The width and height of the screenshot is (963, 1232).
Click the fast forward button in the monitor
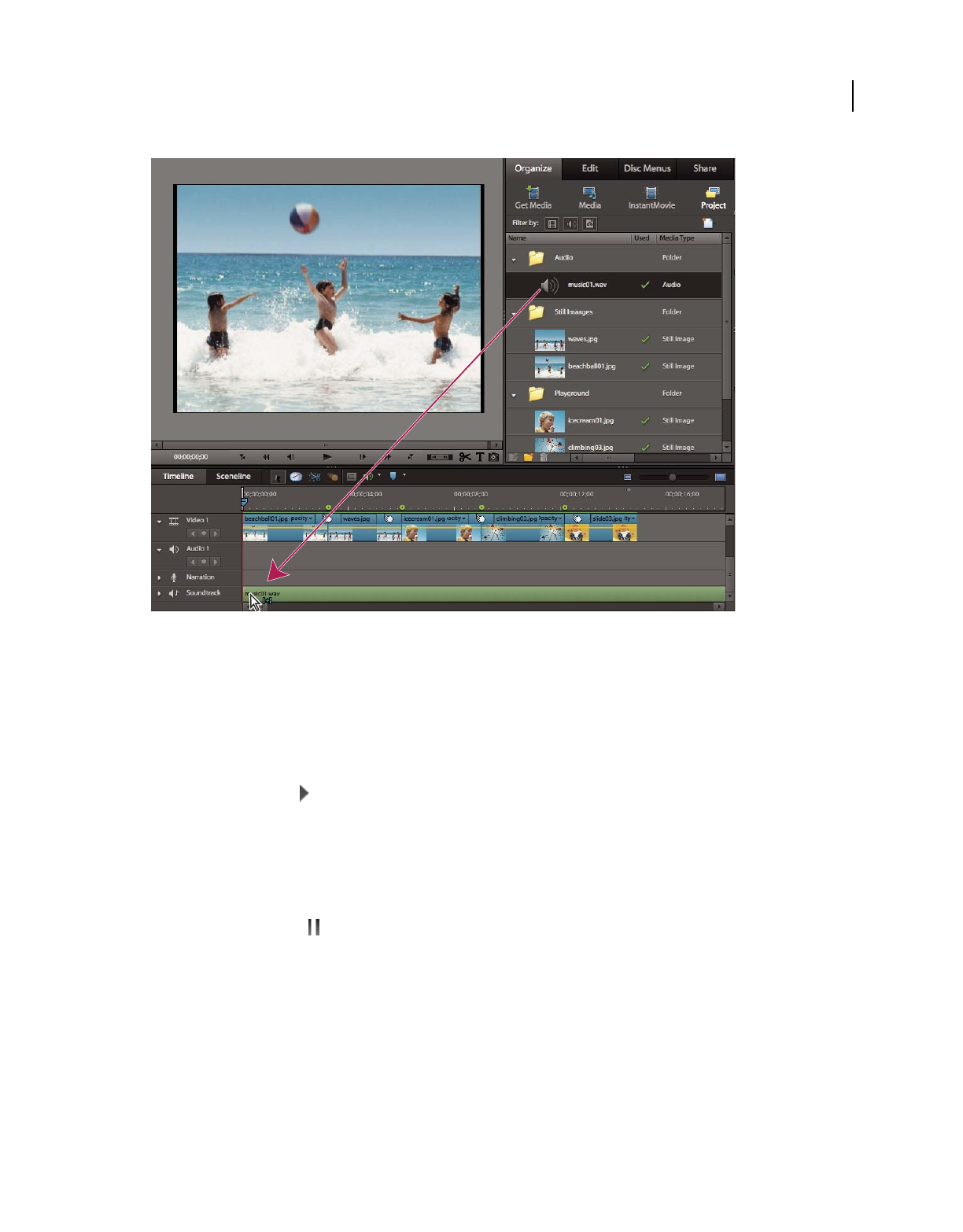pyautogui.click(x=386, y=457)
